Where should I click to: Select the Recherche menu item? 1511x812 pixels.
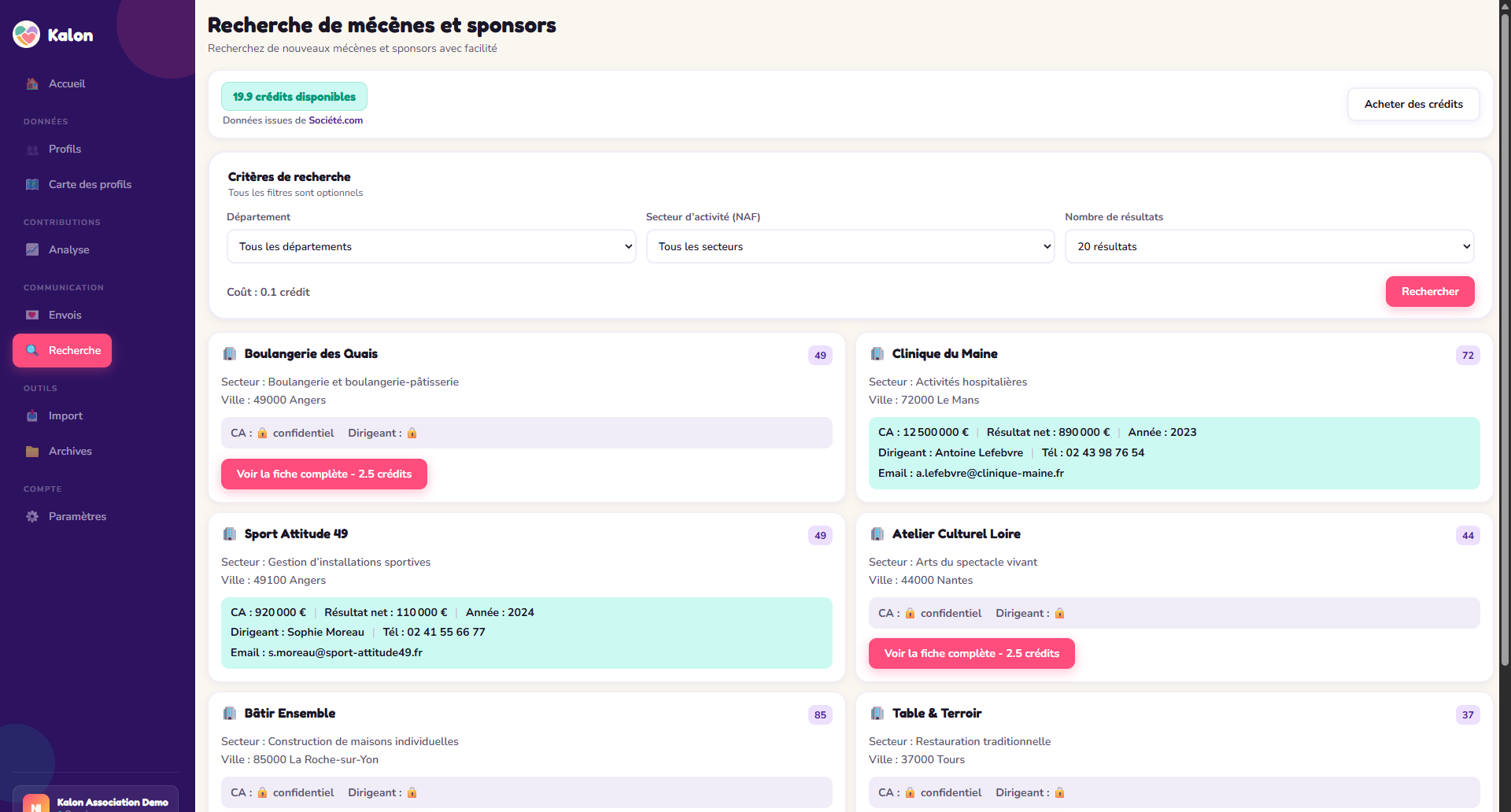pos(62,350)
